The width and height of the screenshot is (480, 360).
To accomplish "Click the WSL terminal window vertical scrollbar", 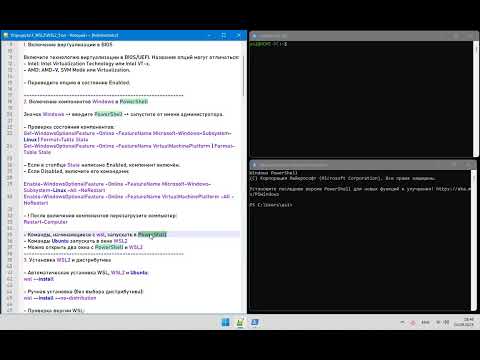I will (x=476, y=99).
